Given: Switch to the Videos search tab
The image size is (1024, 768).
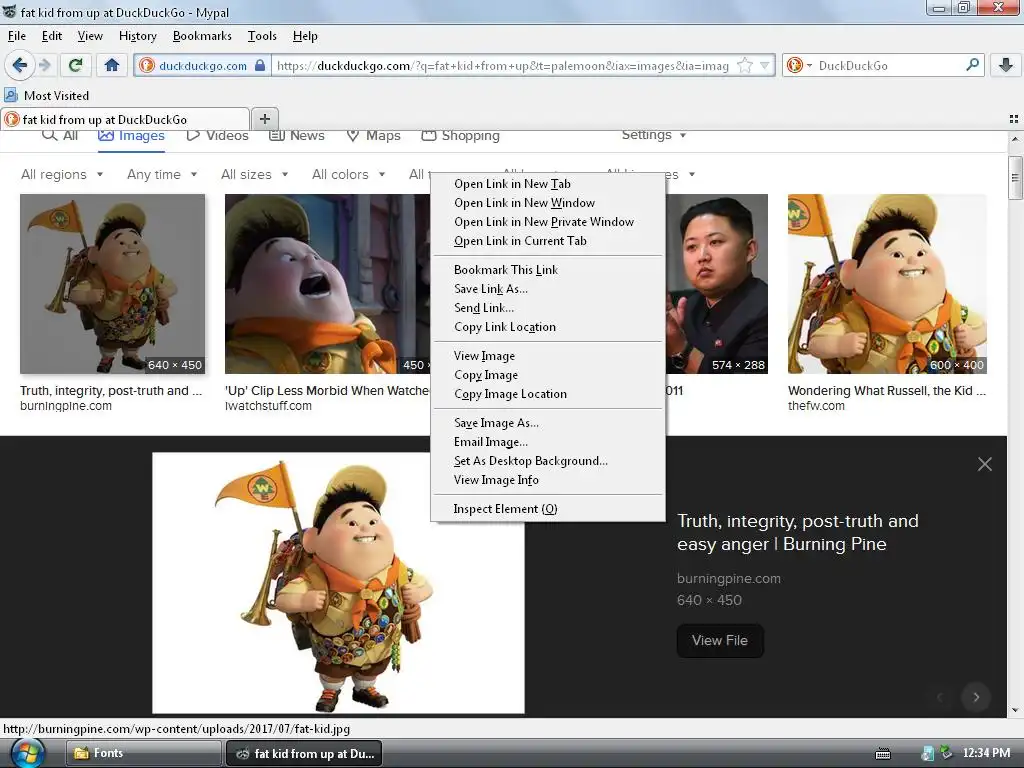Looking at the screenshot, I should click(217, 135).
